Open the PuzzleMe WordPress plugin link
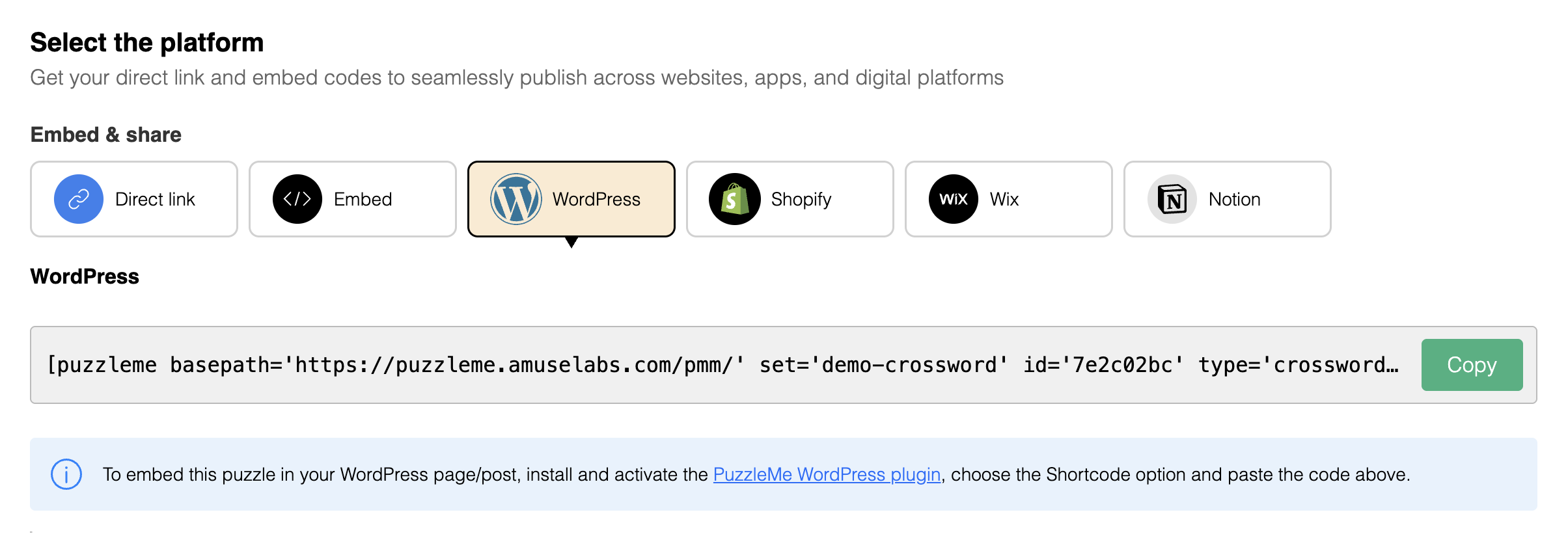The image size is (1568, 549). [x=827, y=474]
